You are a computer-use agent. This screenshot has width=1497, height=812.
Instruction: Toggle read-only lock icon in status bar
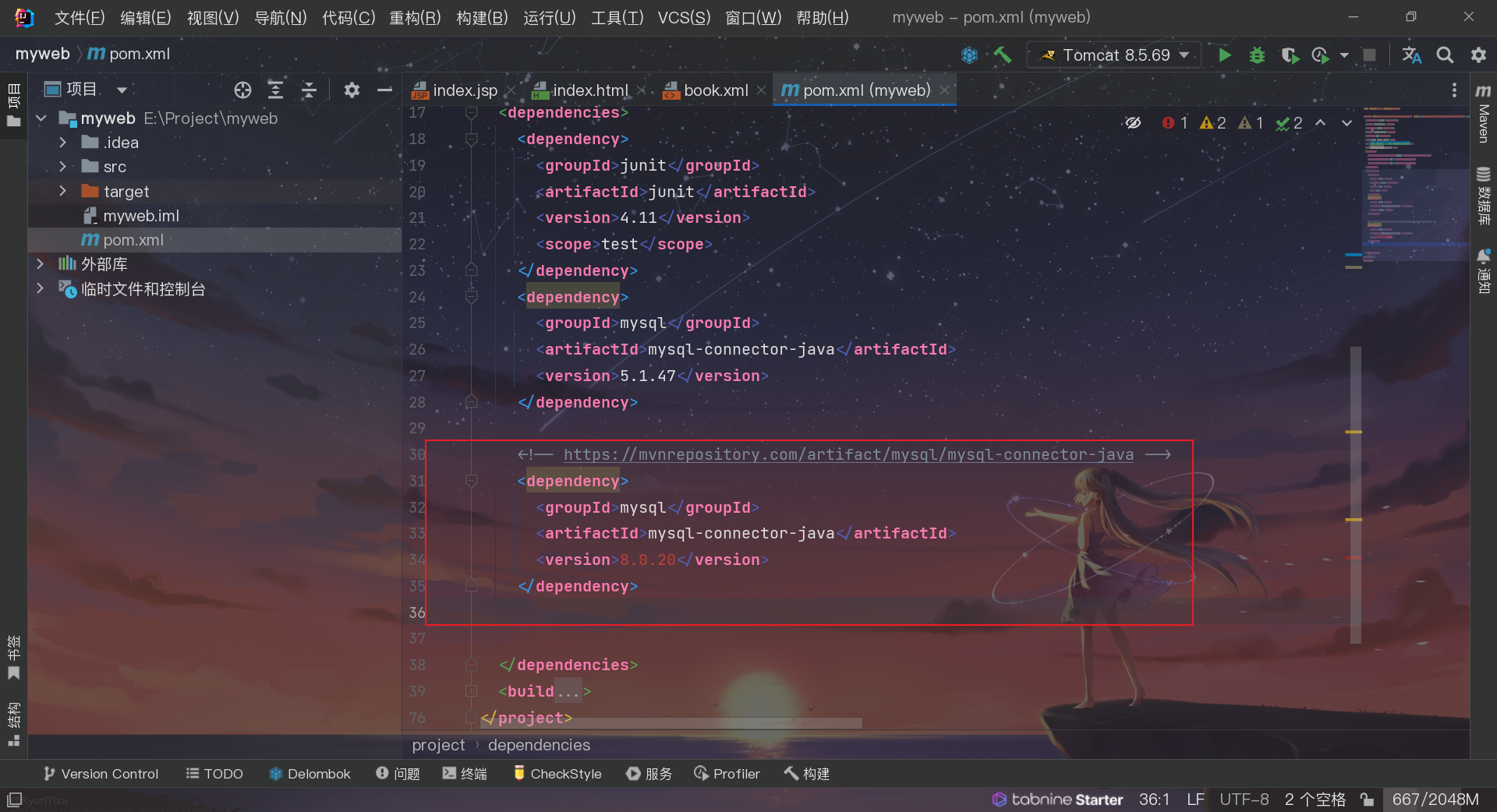1367,800
